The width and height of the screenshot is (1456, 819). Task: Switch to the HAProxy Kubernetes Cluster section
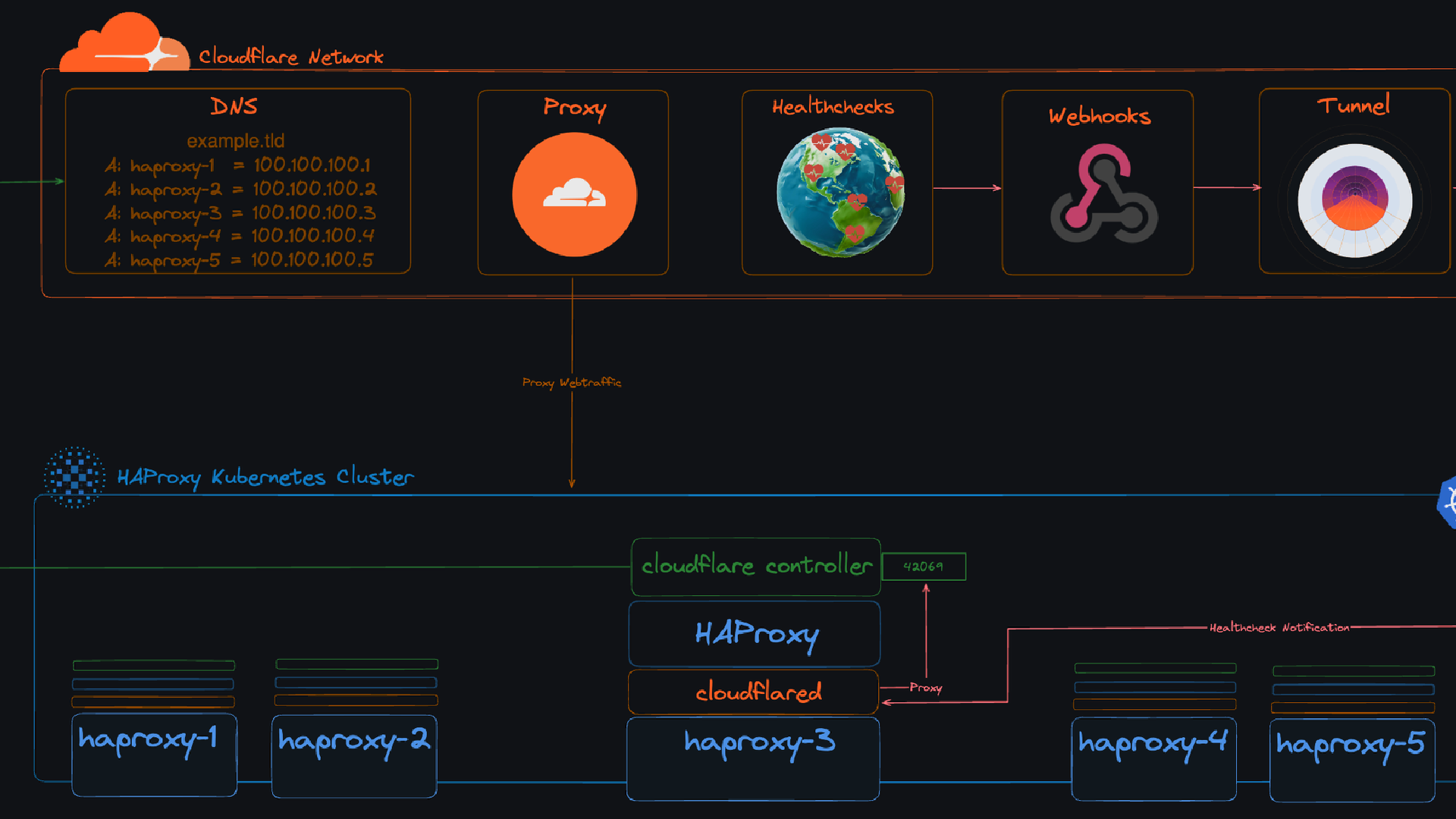coord(265,477)
